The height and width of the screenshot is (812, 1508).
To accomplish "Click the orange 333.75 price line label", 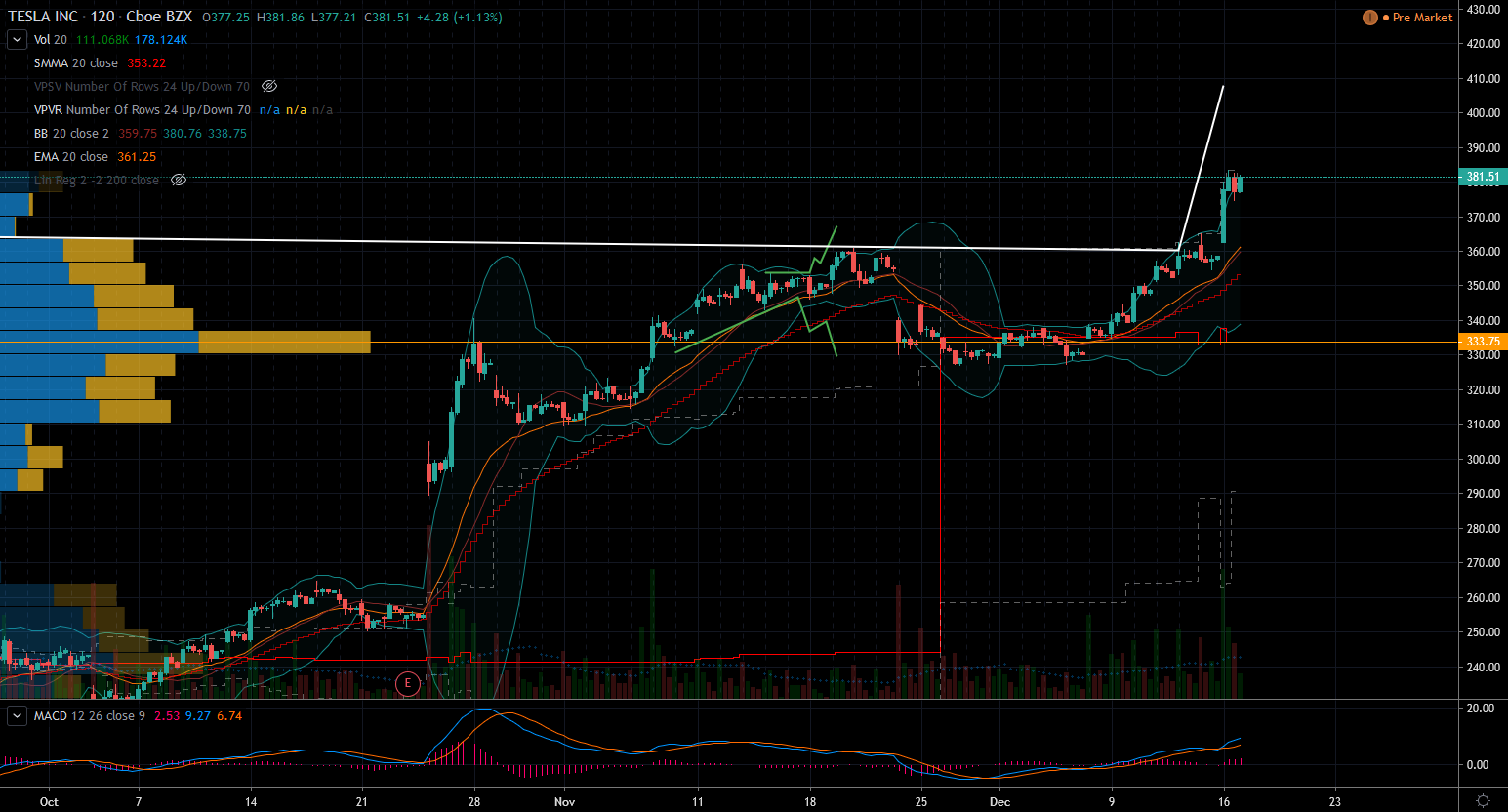I will tap(1483, 342).
